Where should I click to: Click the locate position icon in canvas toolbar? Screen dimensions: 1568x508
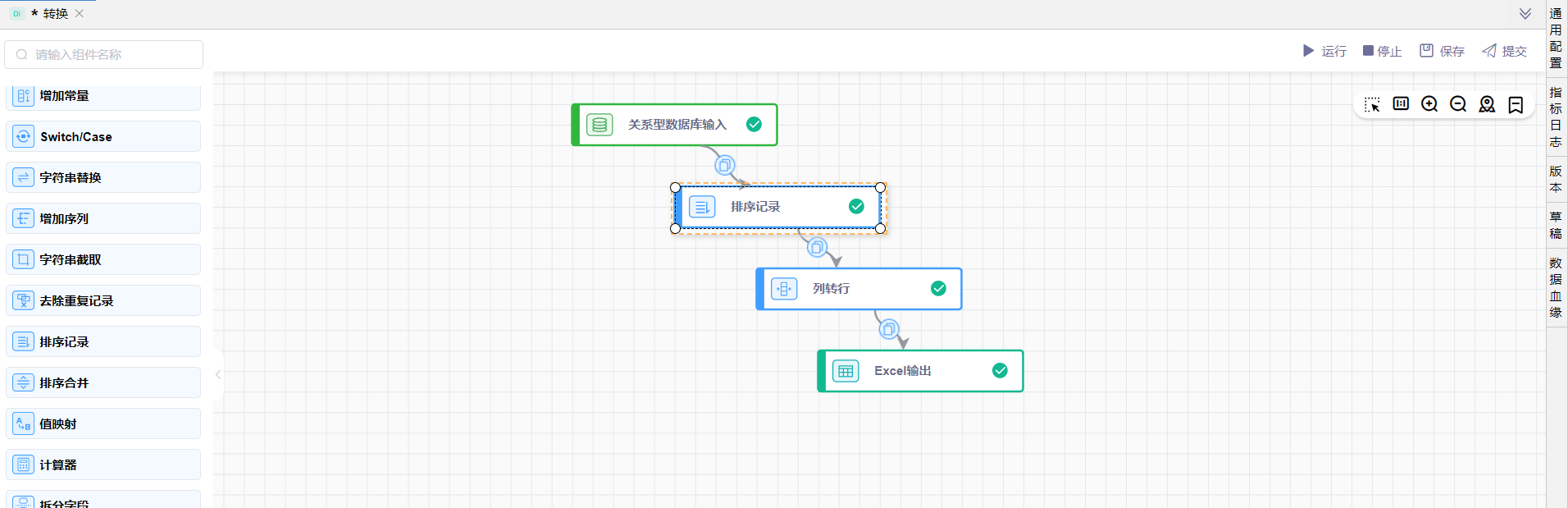pyautogui.click(x=1487, y=104)
